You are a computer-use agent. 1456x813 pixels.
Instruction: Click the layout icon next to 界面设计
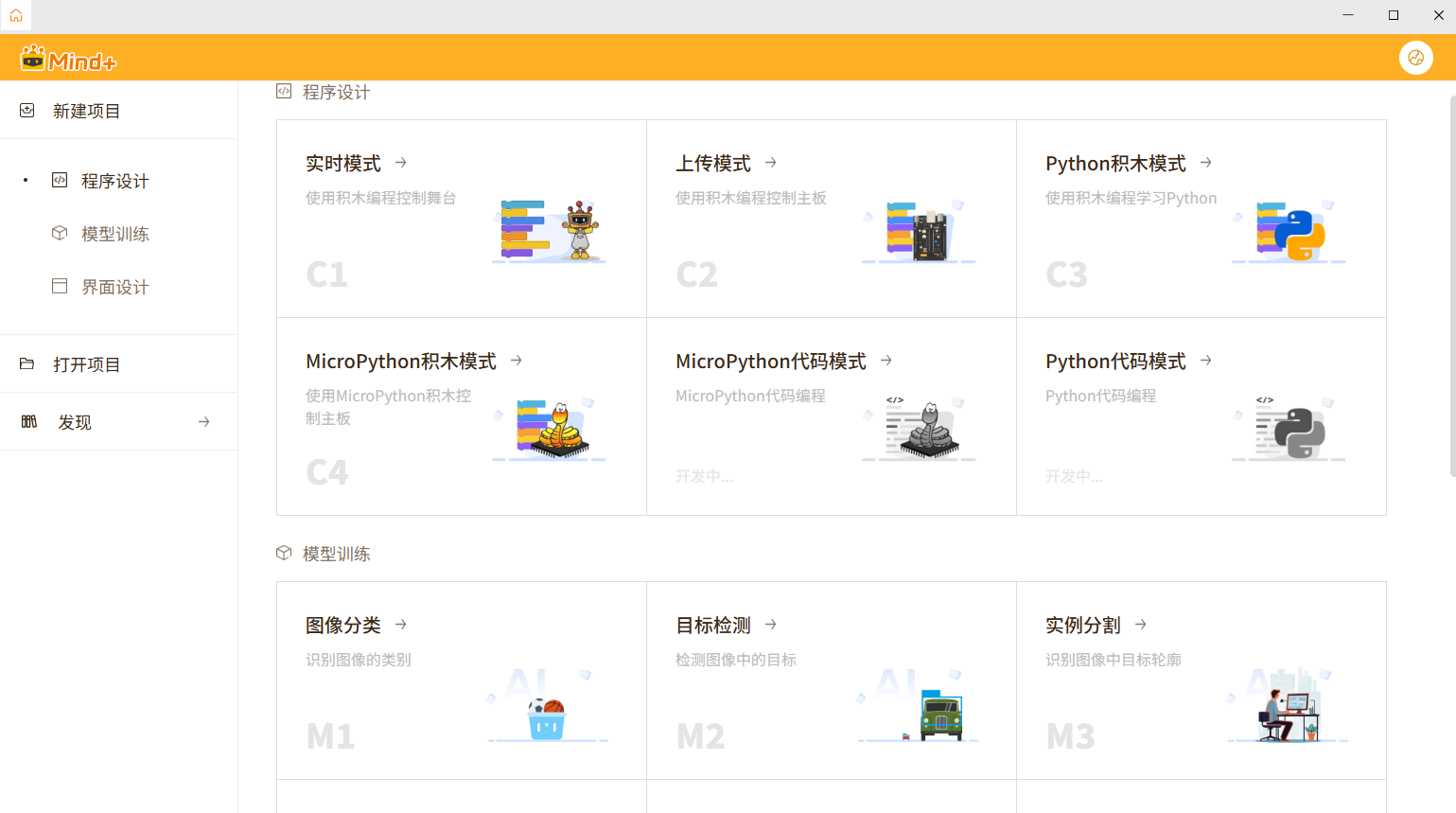[x=59, y=286]
